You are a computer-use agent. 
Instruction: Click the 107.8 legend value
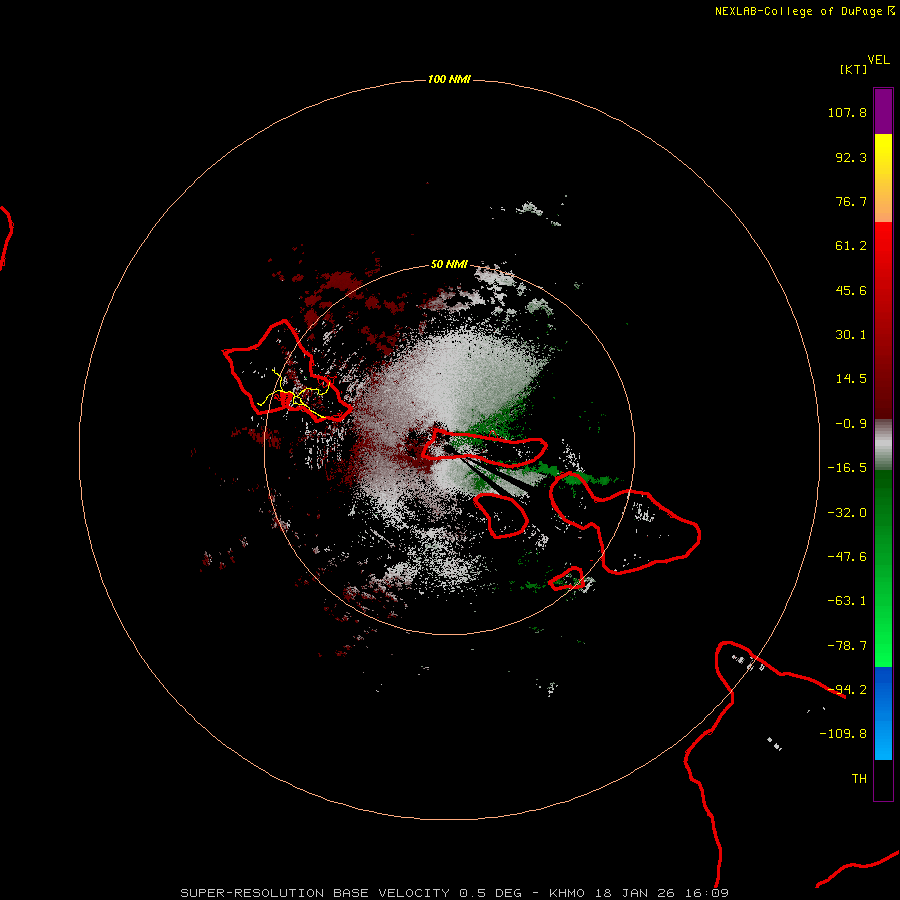[847, 112]
